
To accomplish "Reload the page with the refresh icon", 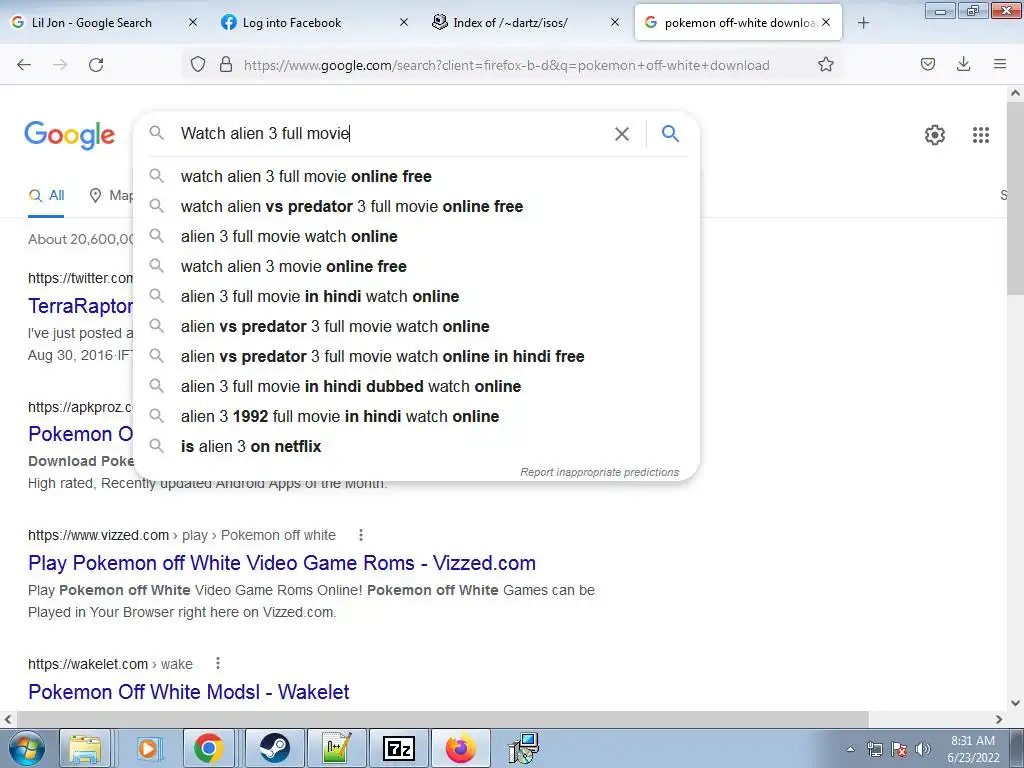I will click(96, 65).
